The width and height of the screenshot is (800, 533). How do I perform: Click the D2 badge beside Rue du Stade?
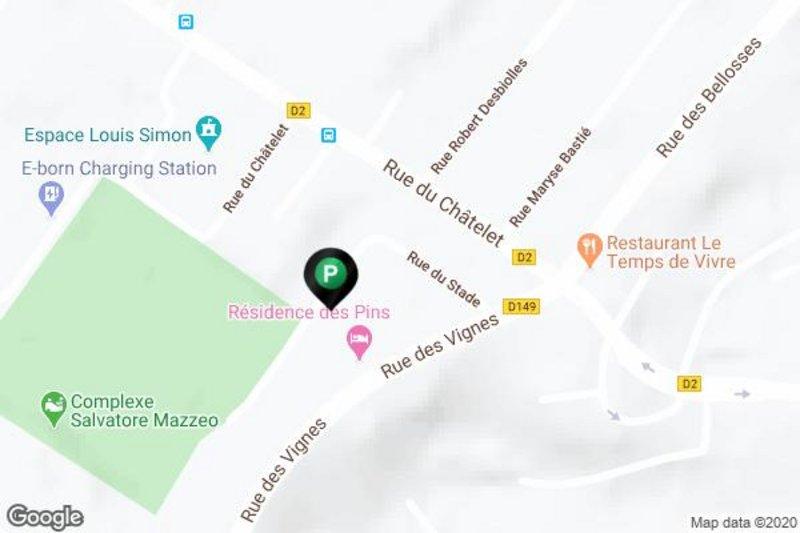coord(524,257)
